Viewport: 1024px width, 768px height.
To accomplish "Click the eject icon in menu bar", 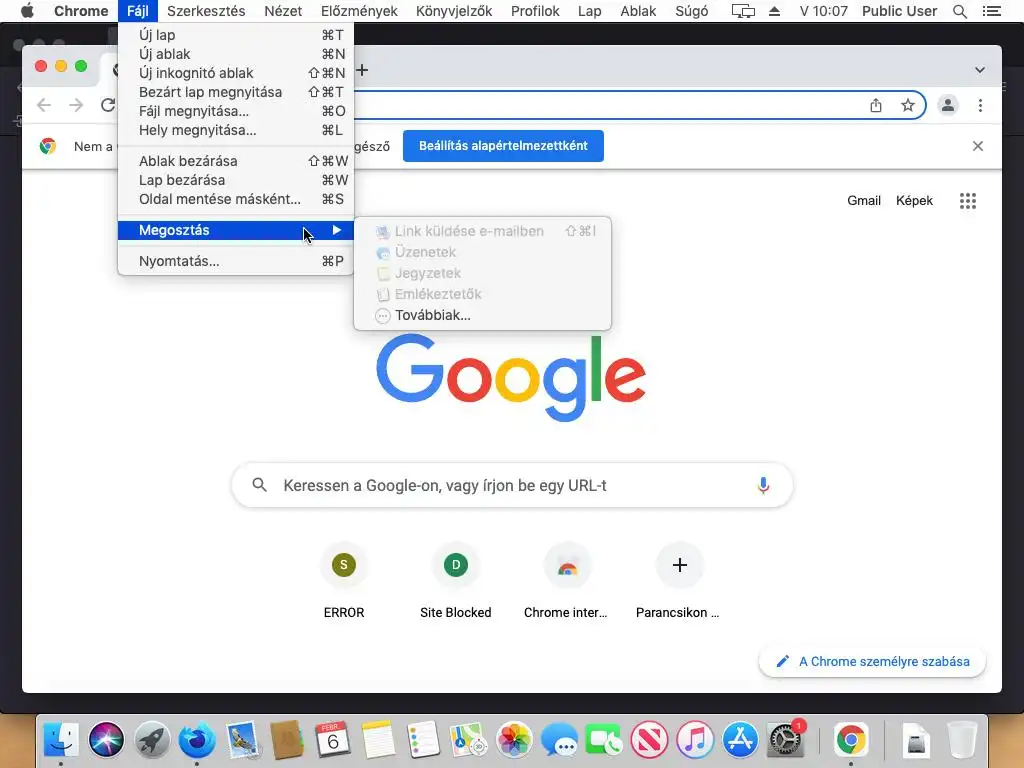I will pyautogui.click(x=775, y=11).
